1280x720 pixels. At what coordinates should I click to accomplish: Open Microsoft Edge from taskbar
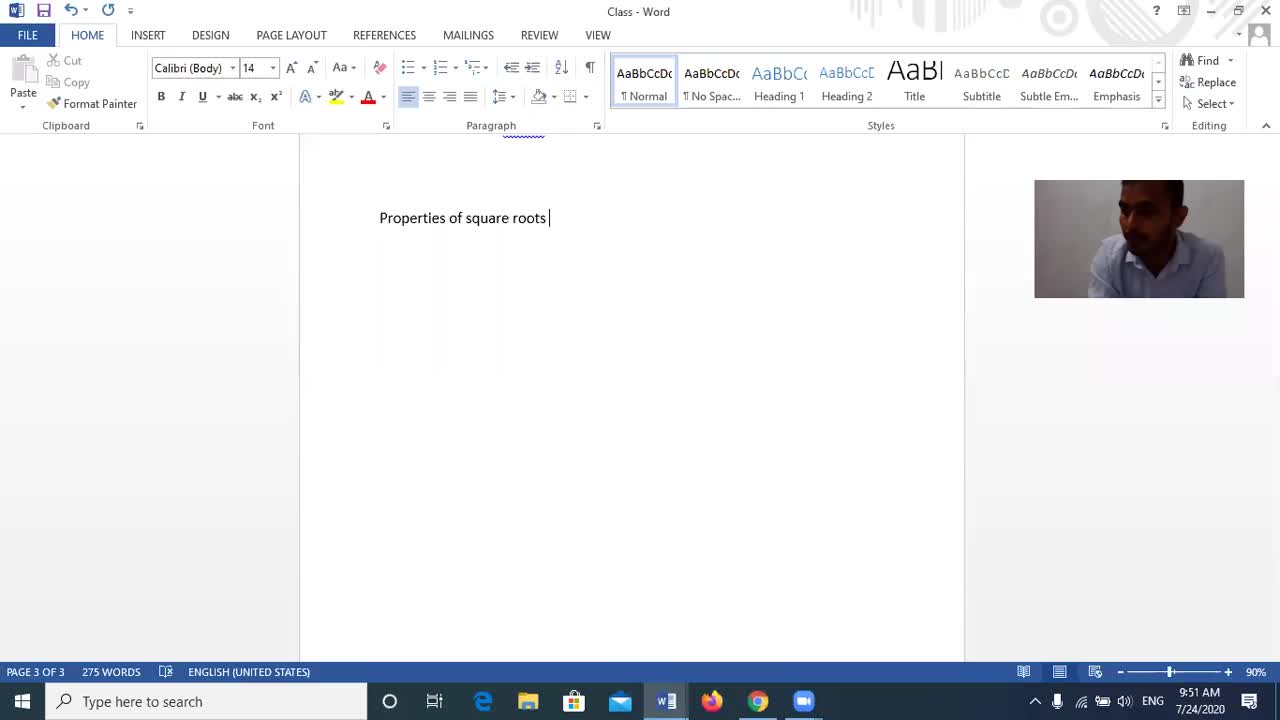483,701
